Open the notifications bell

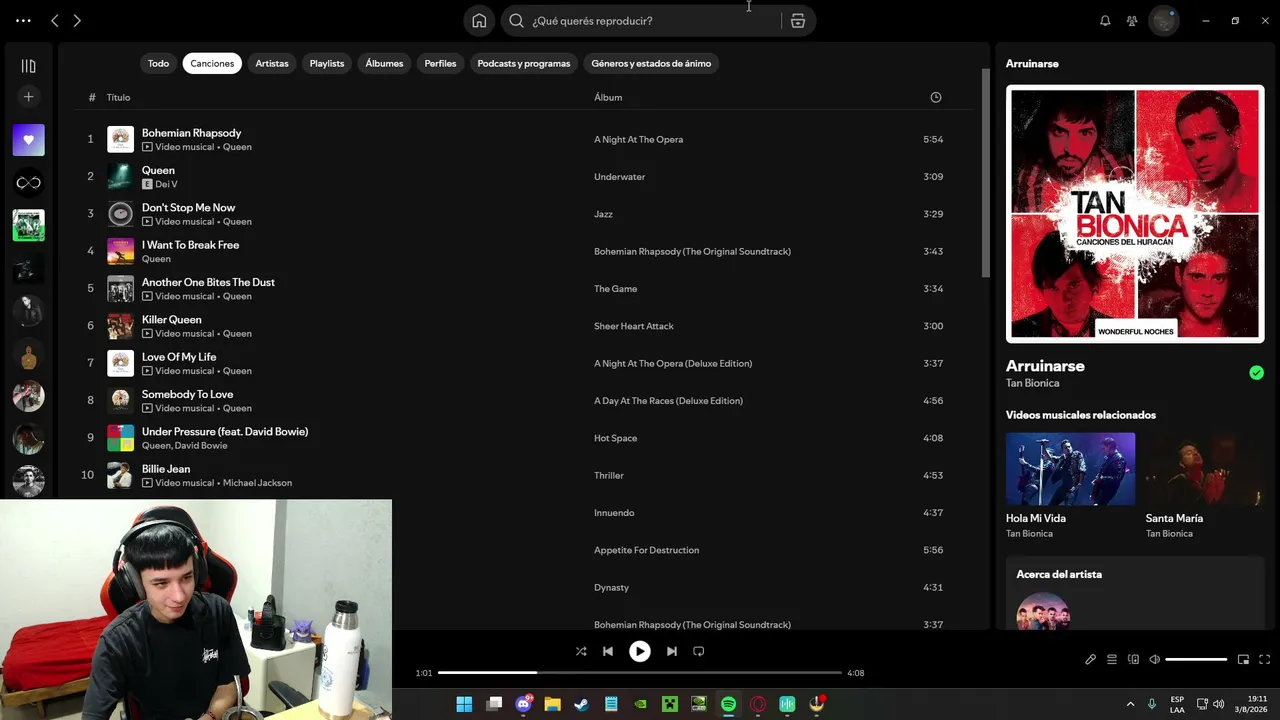point(1105,20)
